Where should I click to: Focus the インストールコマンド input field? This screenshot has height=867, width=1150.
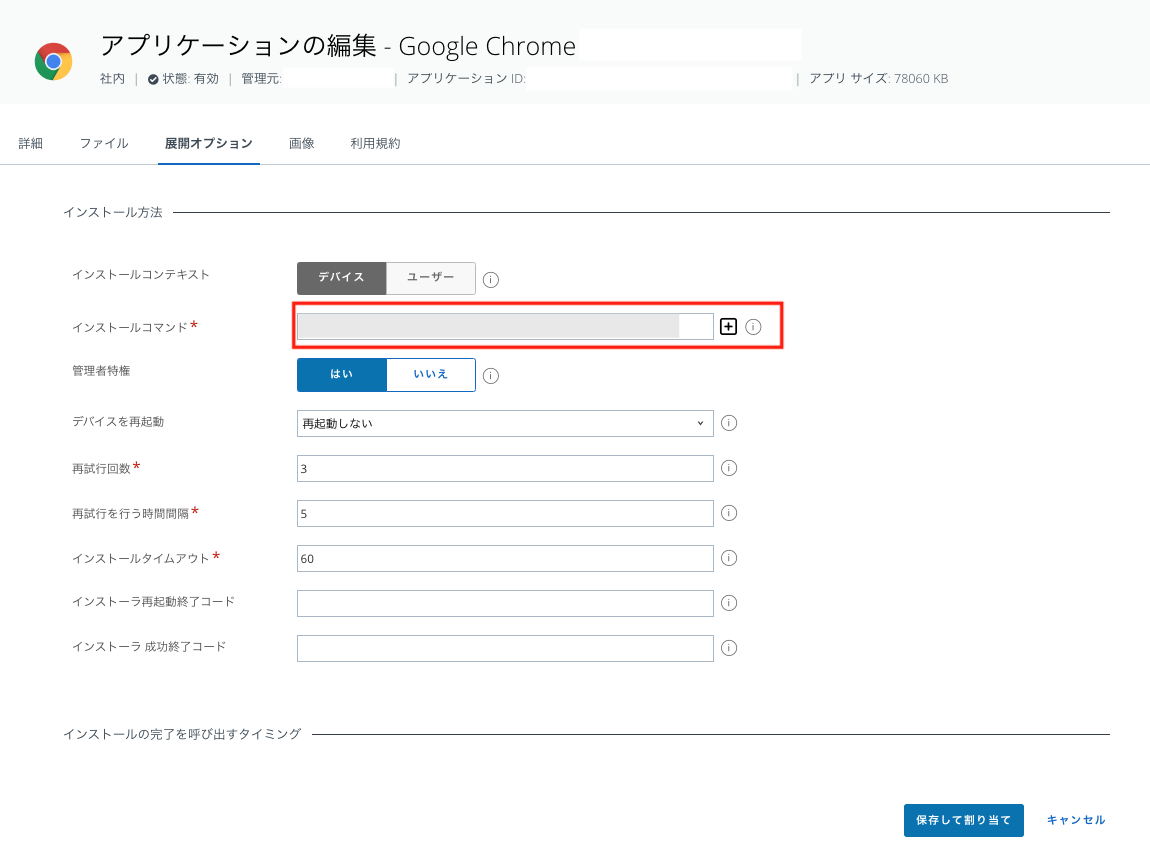click(505, 326)
